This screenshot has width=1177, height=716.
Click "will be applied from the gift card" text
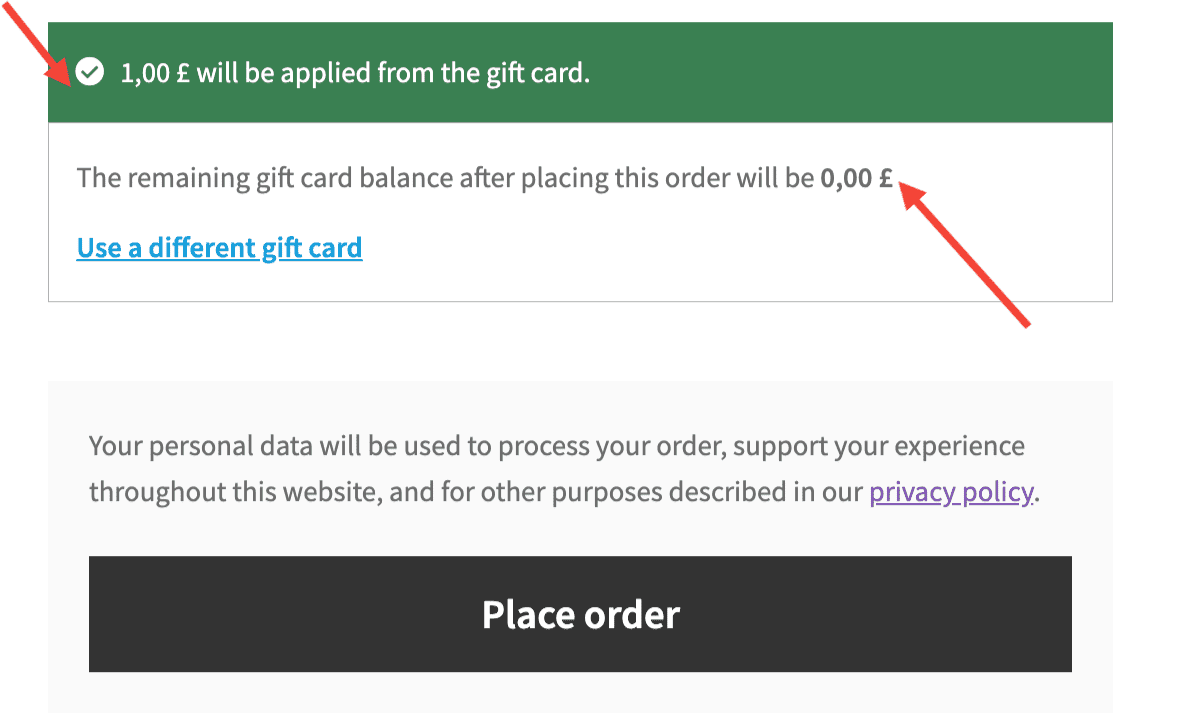[393, 73]
